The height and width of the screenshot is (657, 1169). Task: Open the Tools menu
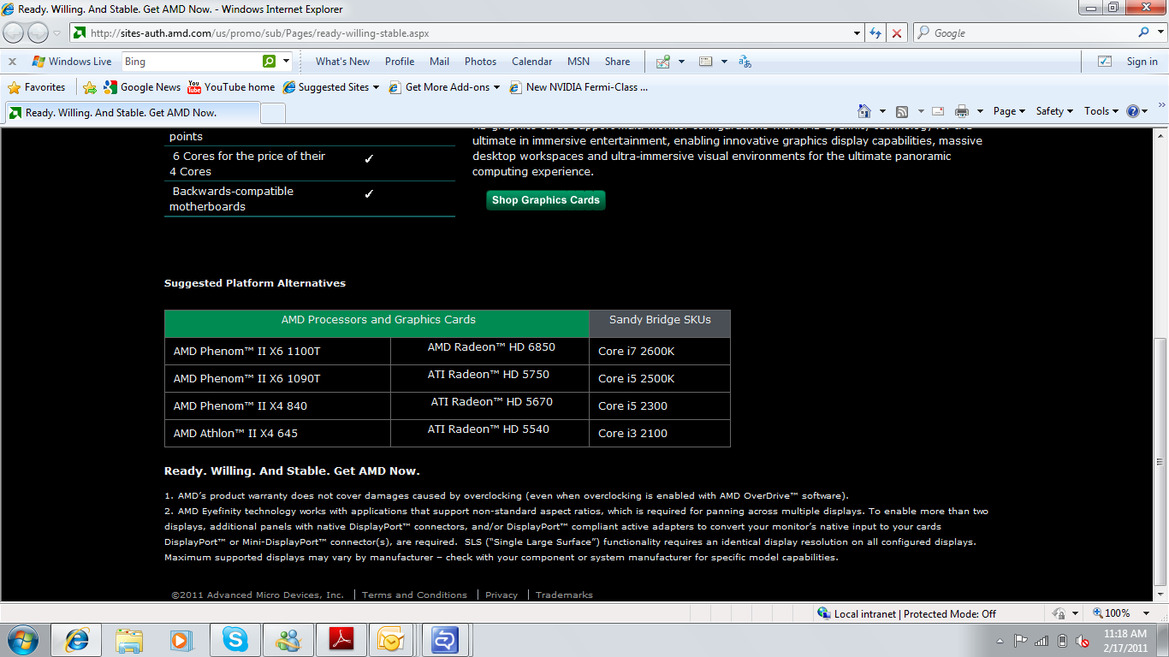pos(1101,111)
